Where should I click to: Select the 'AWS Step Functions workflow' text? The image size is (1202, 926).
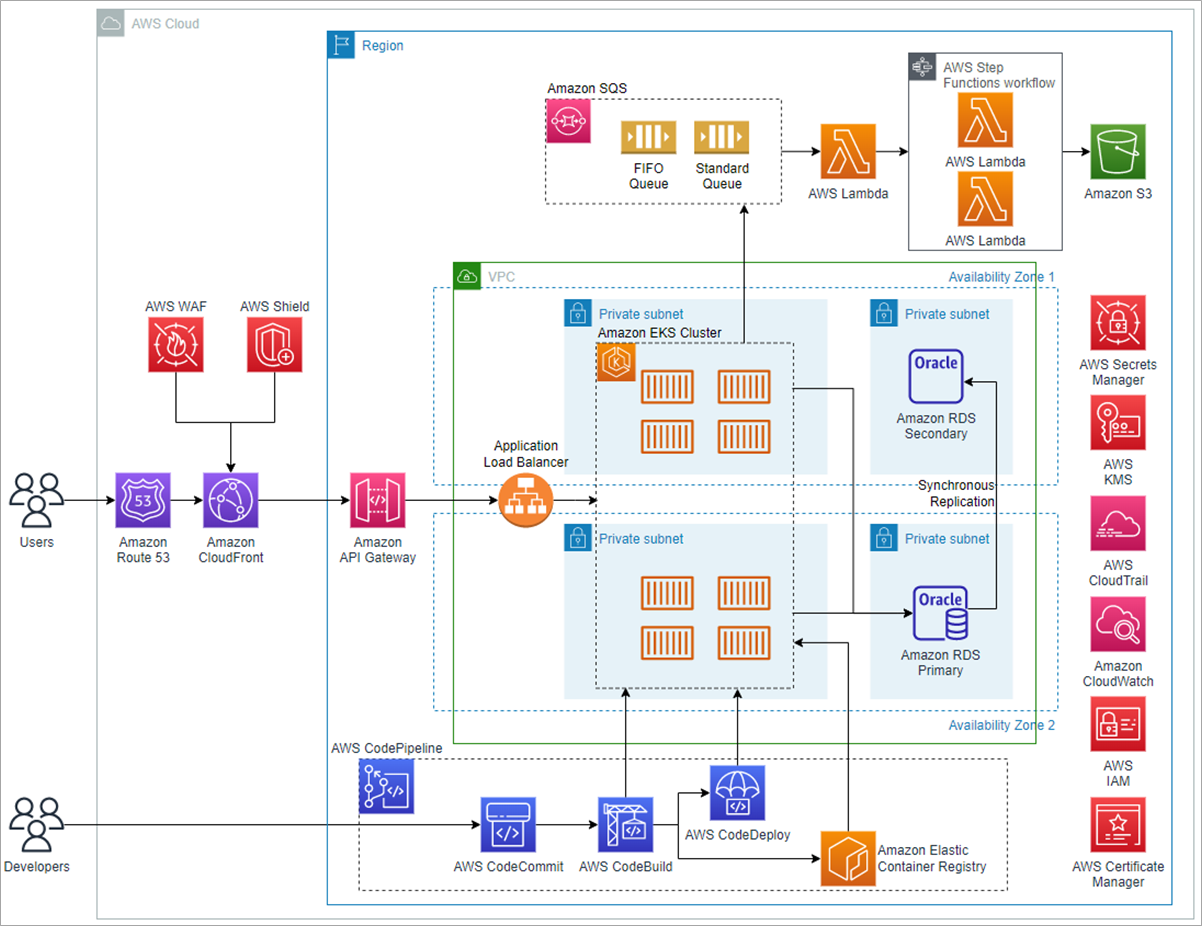[x=999, y=75]
